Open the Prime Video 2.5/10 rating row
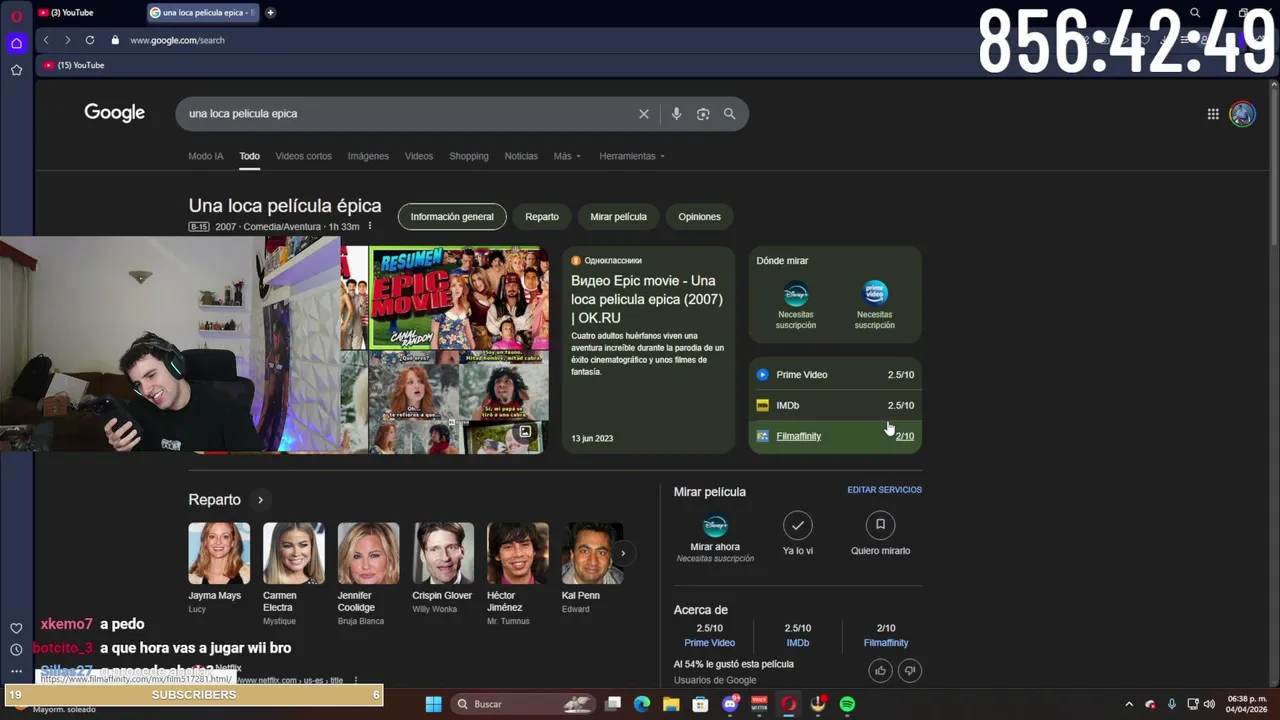 point(835,375)
